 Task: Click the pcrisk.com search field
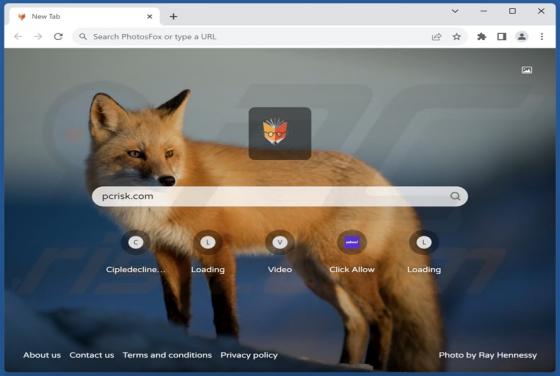point(280,196)
